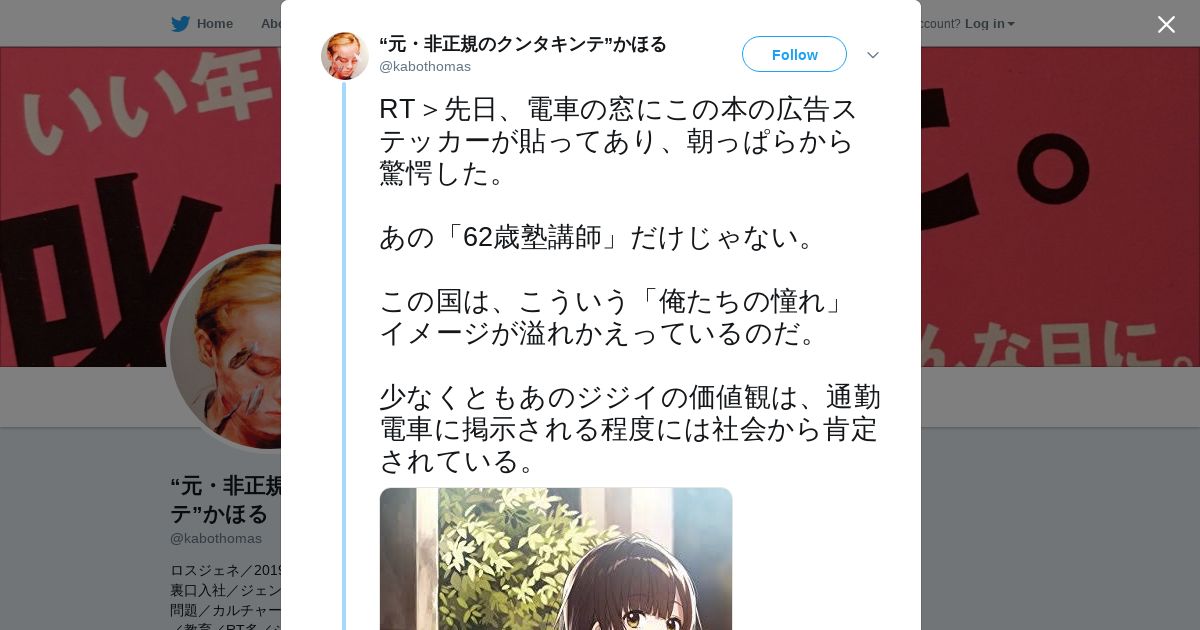Open the About item in the top bar

pyautogui.click(x=270, y=24)
